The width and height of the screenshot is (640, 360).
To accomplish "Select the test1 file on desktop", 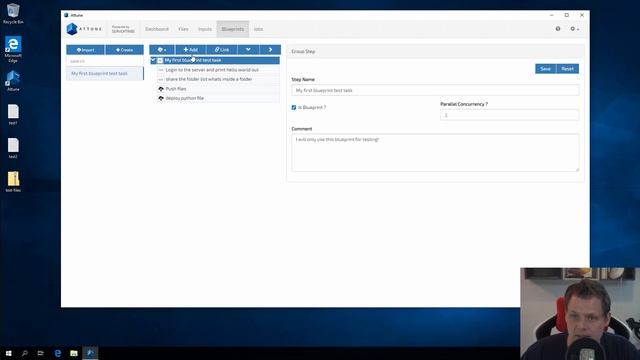I will click(x=13, y=114).
